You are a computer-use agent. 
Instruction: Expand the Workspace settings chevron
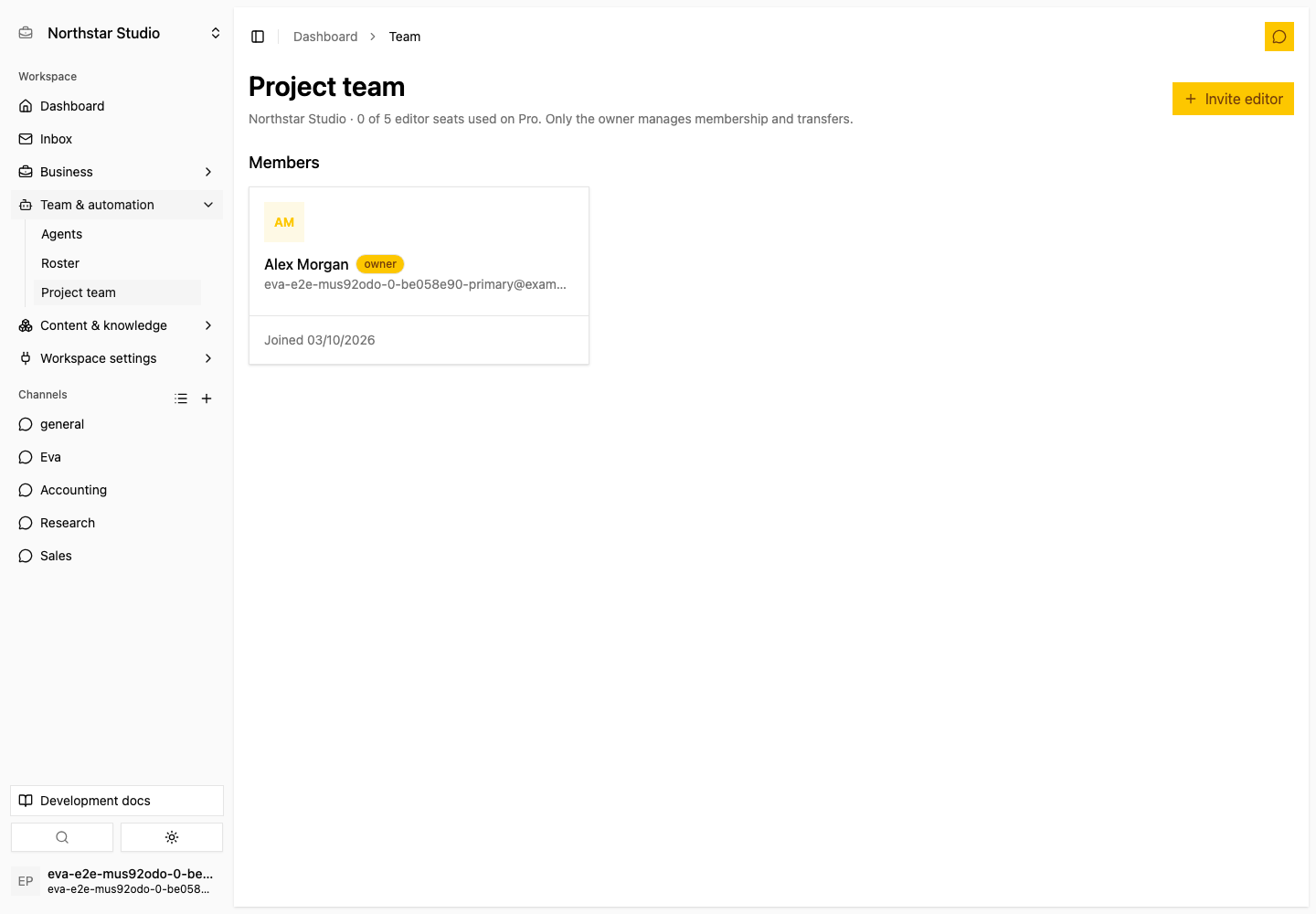coord(208,358)
